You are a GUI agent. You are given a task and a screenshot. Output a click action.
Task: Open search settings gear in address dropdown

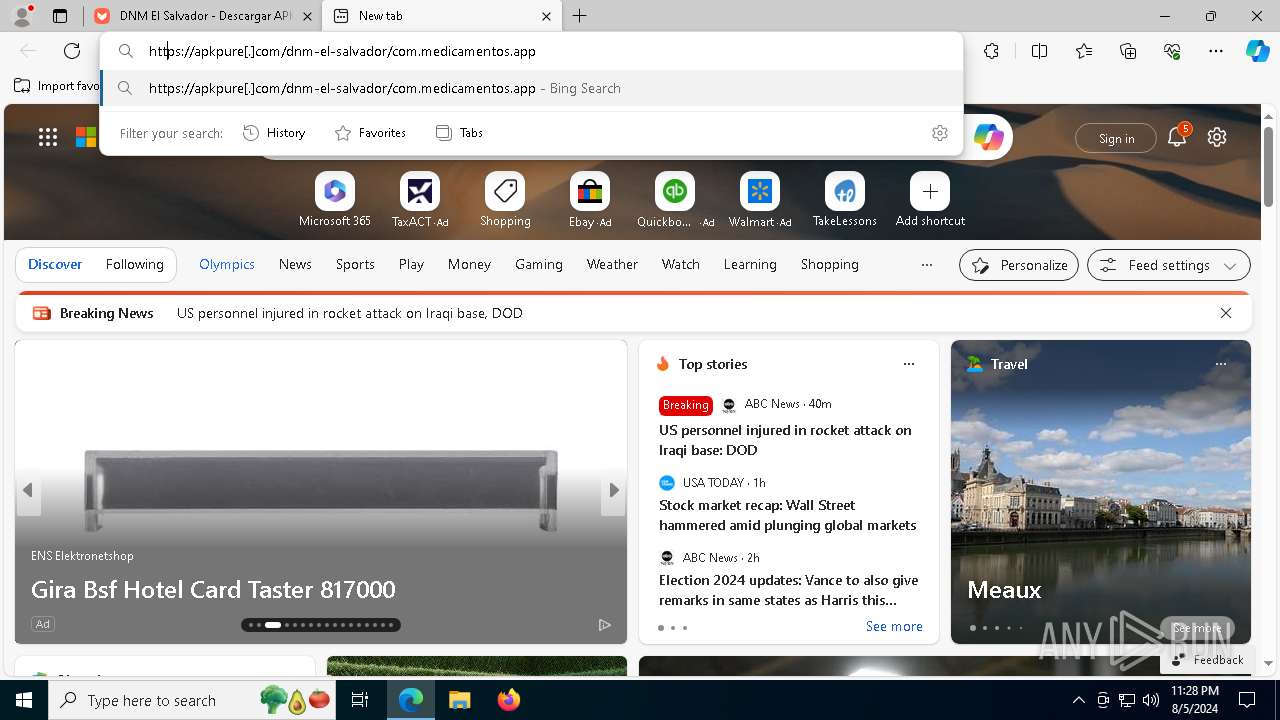tap(940, 133)
